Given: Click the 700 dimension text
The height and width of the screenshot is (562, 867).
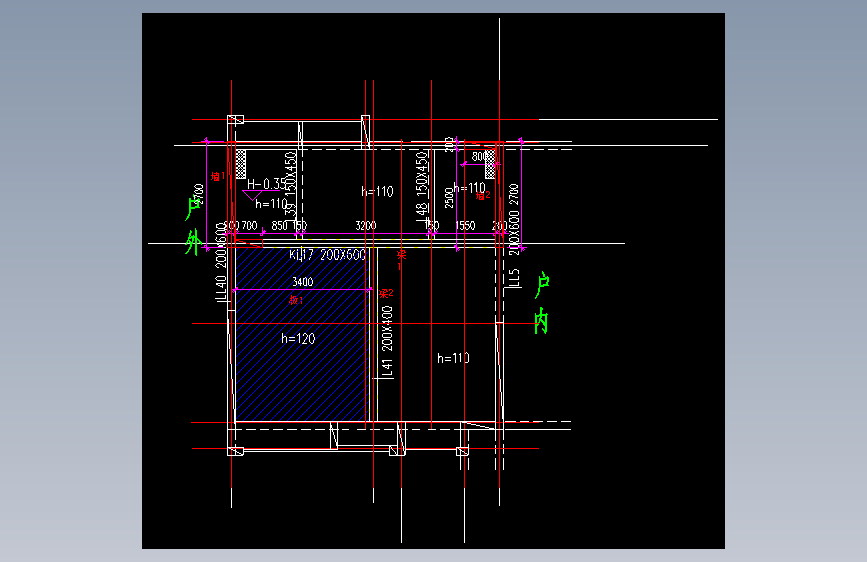Looking at the screenshot, I should [x=249, y=226].
